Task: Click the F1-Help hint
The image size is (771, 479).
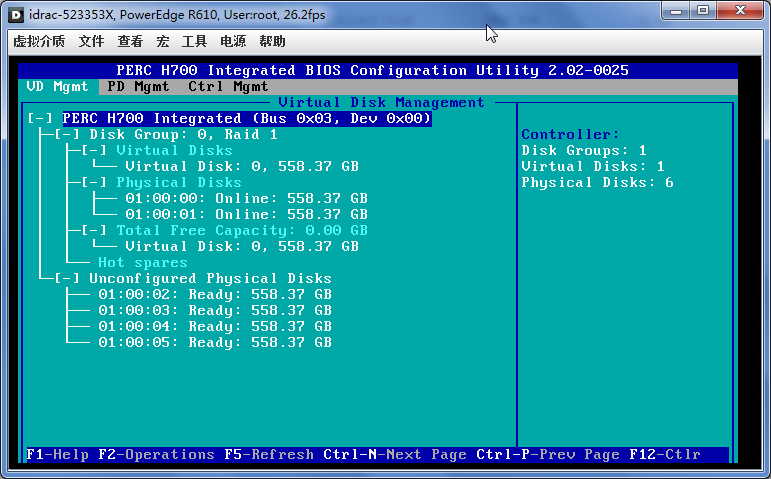Action: (x=58, y=454)
